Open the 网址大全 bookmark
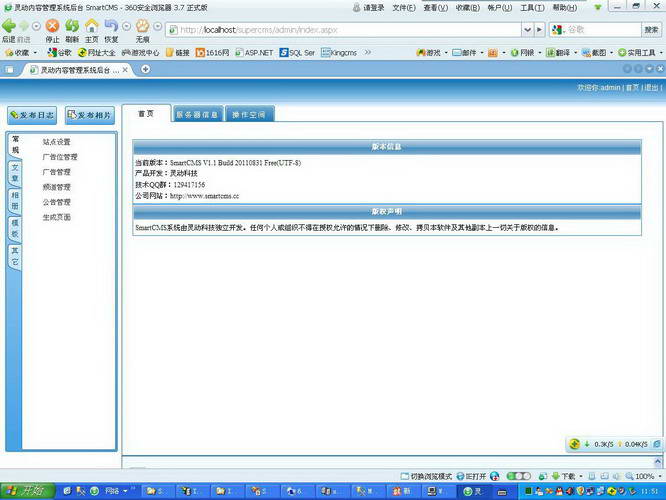 (96, 53)
